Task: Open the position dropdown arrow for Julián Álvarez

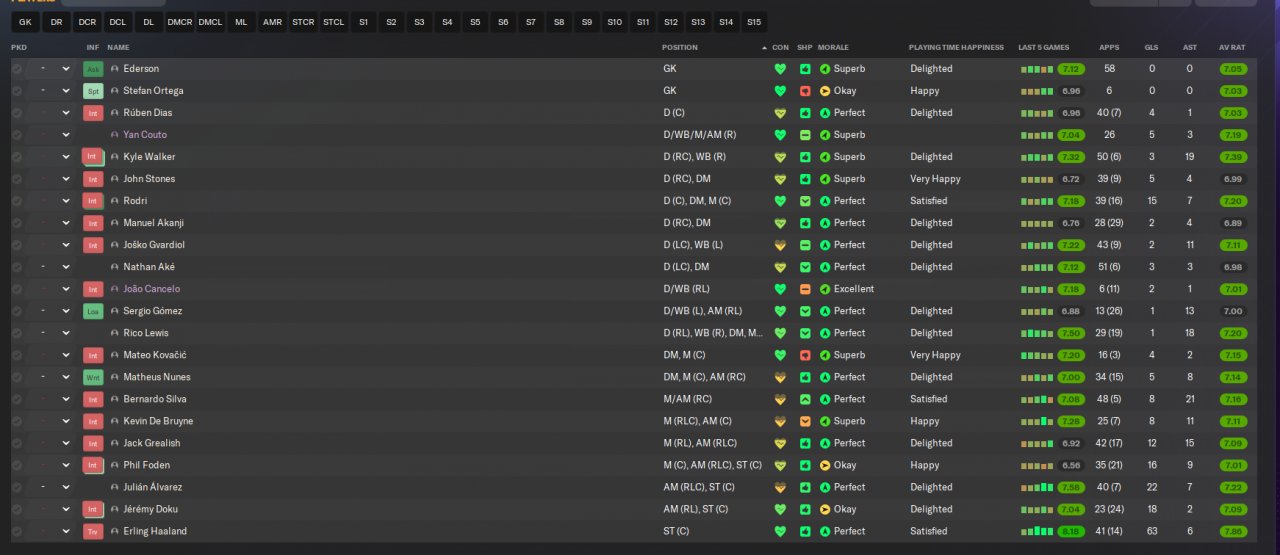Action: point(66,487)
